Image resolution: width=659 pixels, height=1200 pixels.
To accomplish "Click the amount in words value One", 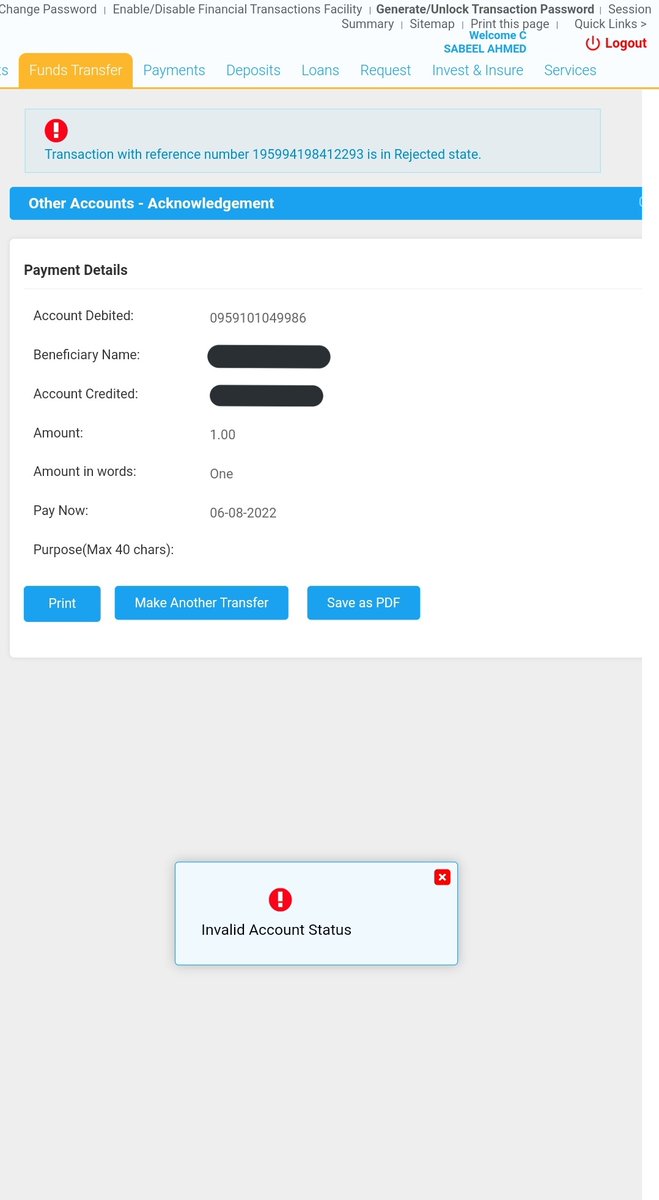I will tap(221, 474).
